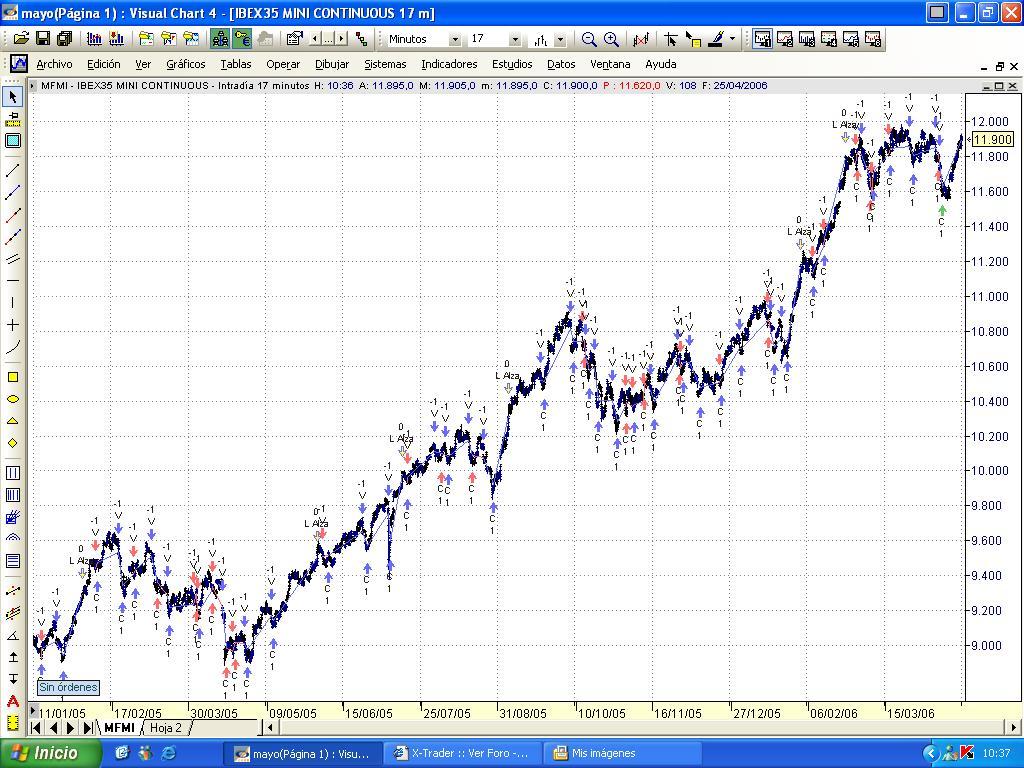Activate workspace screen 2
Image resolution: width=1024 pixels, height=768 pixels.
pyautogui.click(x=784, y=39)
